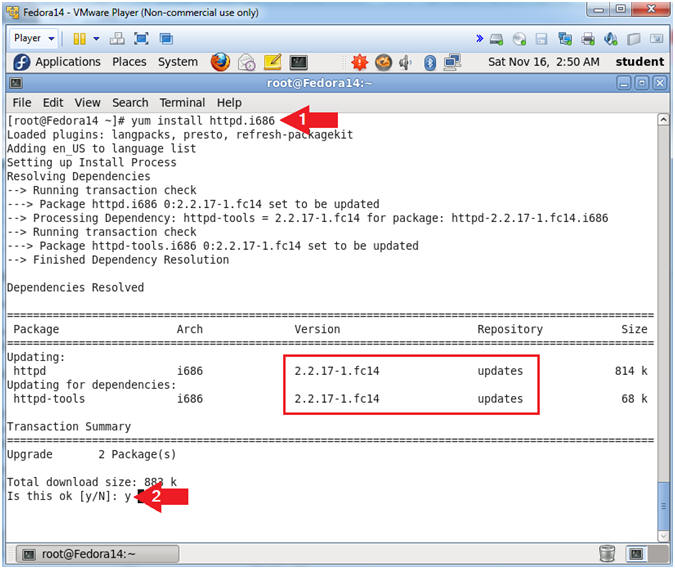Launch terminal from the panel launcher
The image size is (675, 569).
298,63
